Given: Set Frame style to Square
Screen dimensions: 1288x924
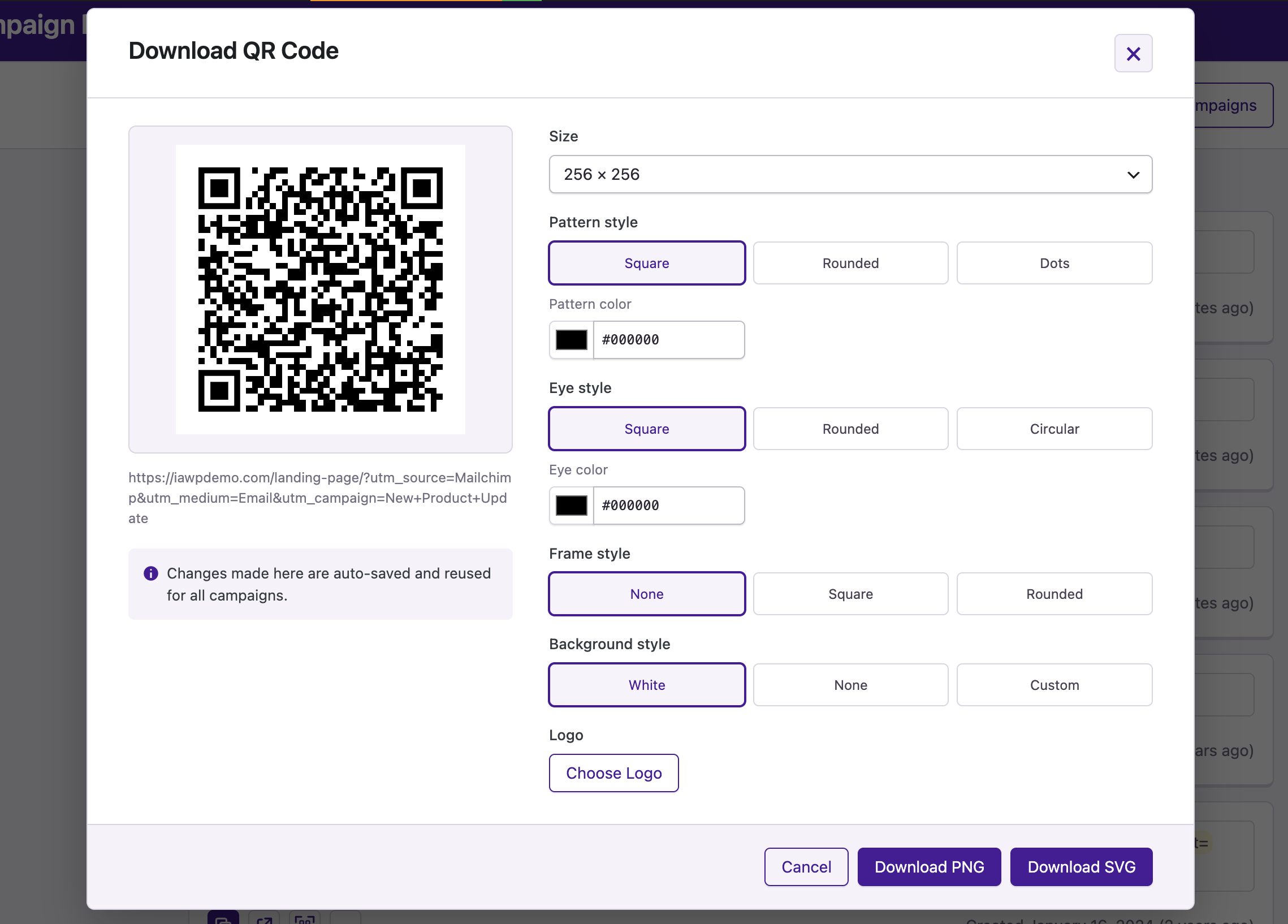Looking at the screenshot, I should (850, 594).
